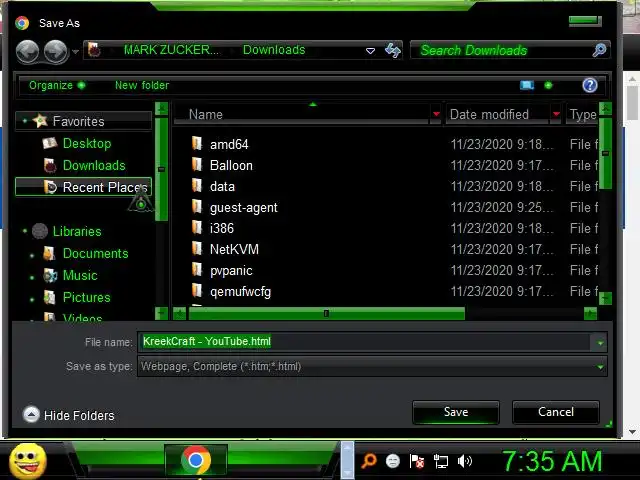
Task: Click Hide Folders
Action: pyautogui.click(x=69, y=415)
